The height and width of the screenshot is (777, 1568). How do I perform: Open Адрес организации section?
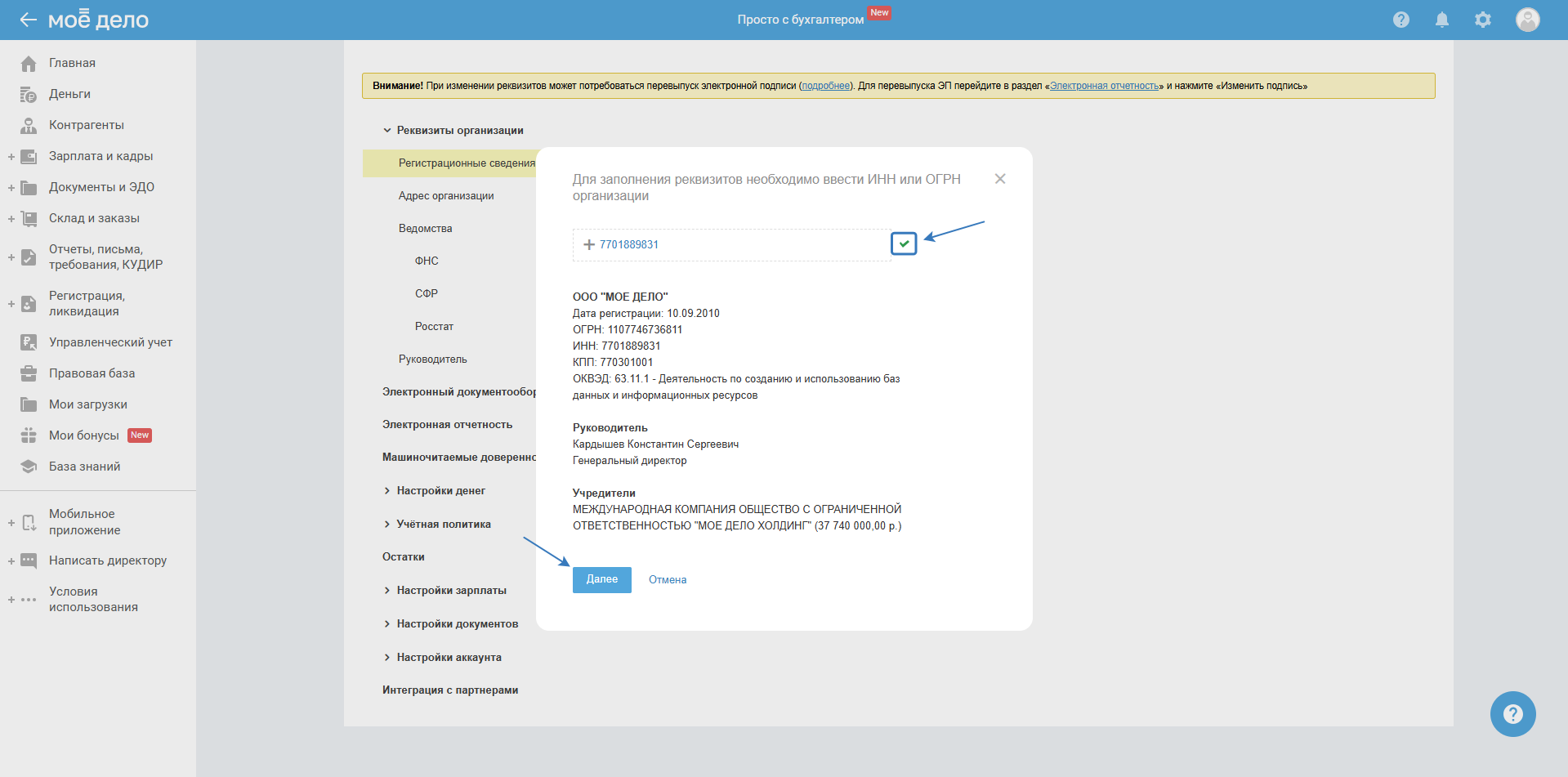(446, 196)
